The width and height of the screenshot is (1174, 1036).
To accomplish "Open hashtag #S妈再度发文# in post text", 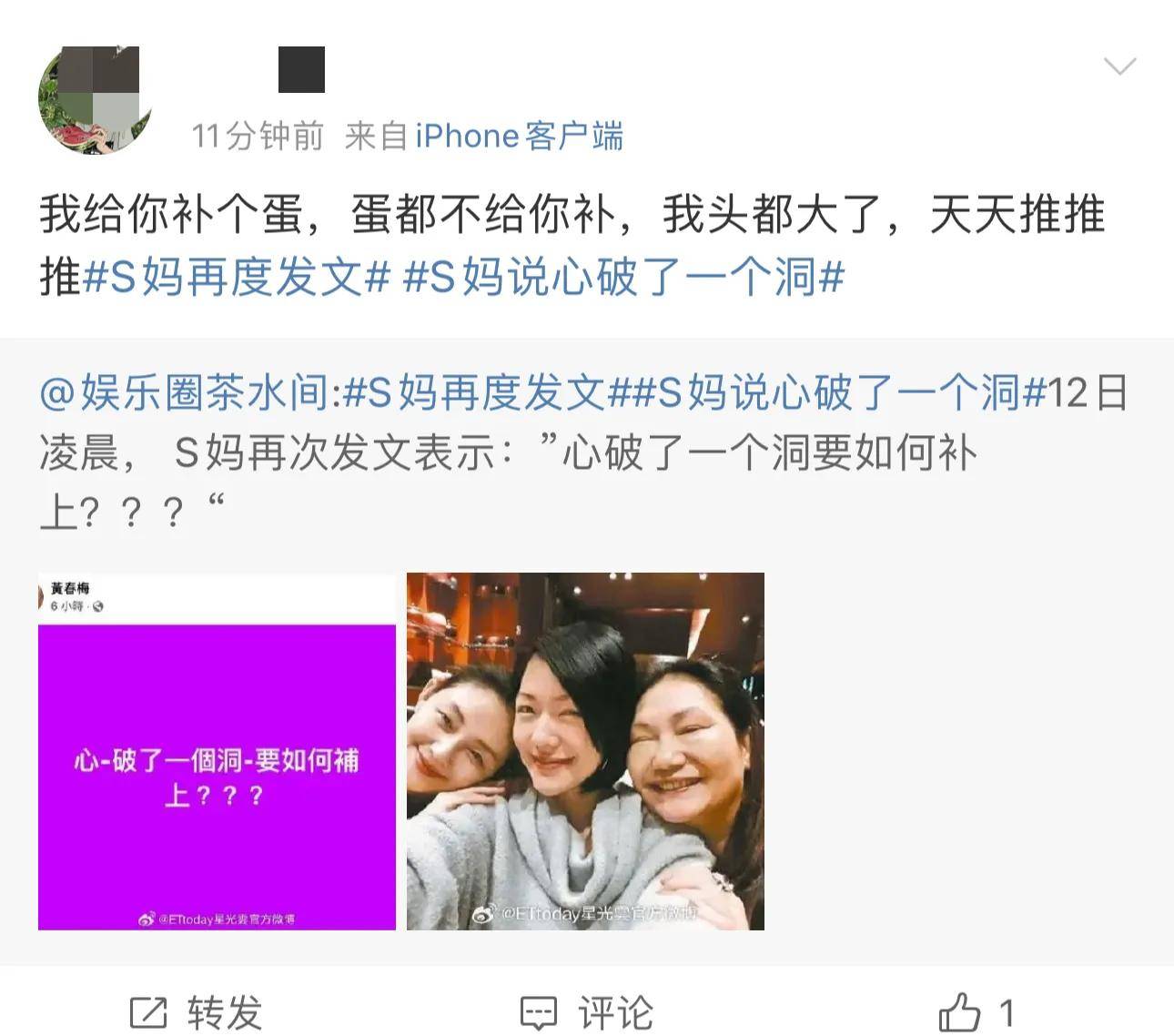I will coord(237,277).
